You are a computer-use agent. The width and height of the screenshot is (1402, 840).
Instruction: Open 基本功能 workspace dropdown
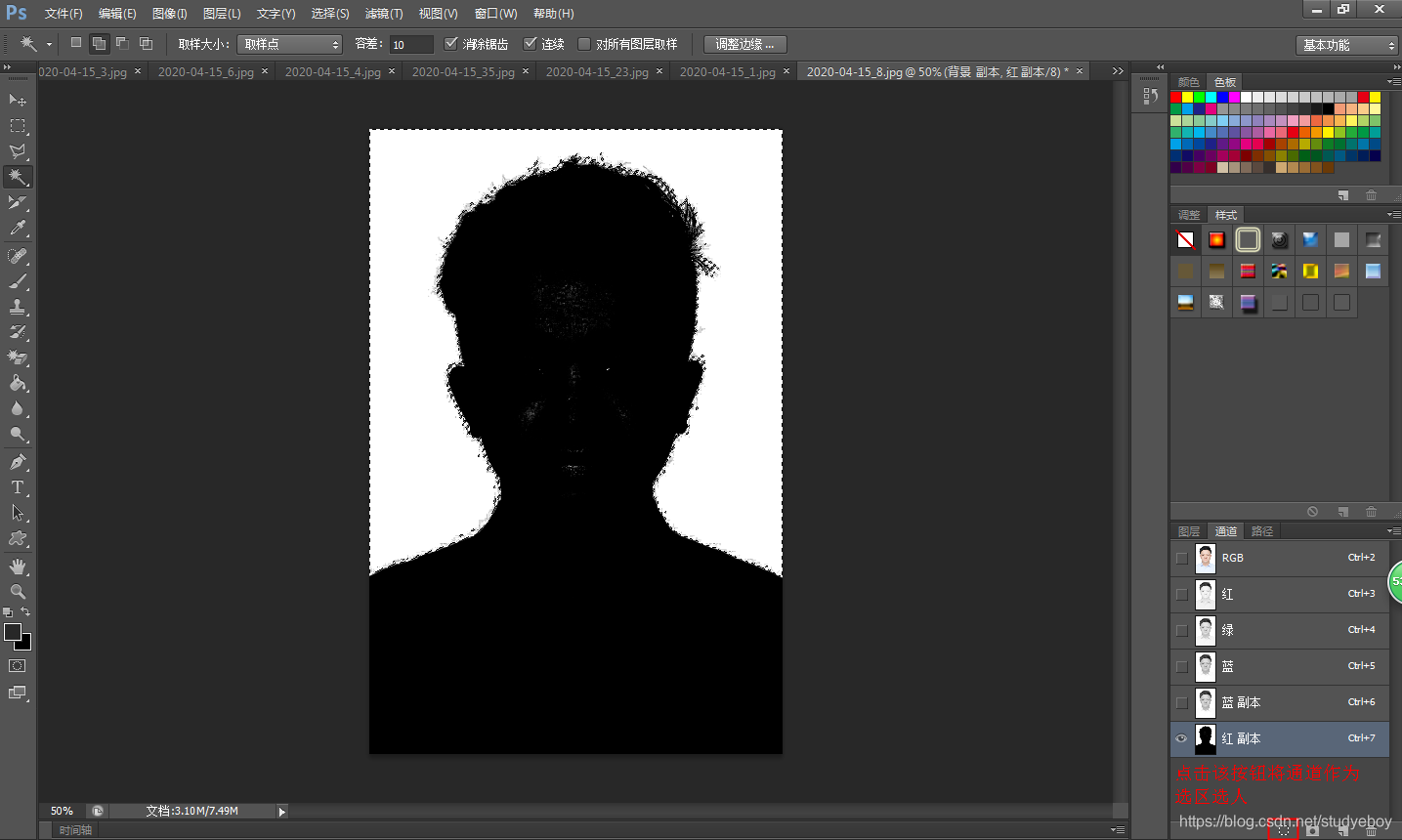(x=1347, y=45)
